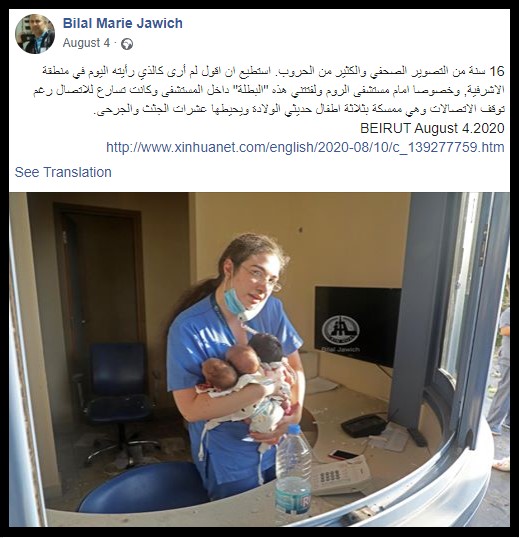Click the Bilal Marie Jawich name link
The height and width of the screenshot is (538, 519).
point(122,23)
